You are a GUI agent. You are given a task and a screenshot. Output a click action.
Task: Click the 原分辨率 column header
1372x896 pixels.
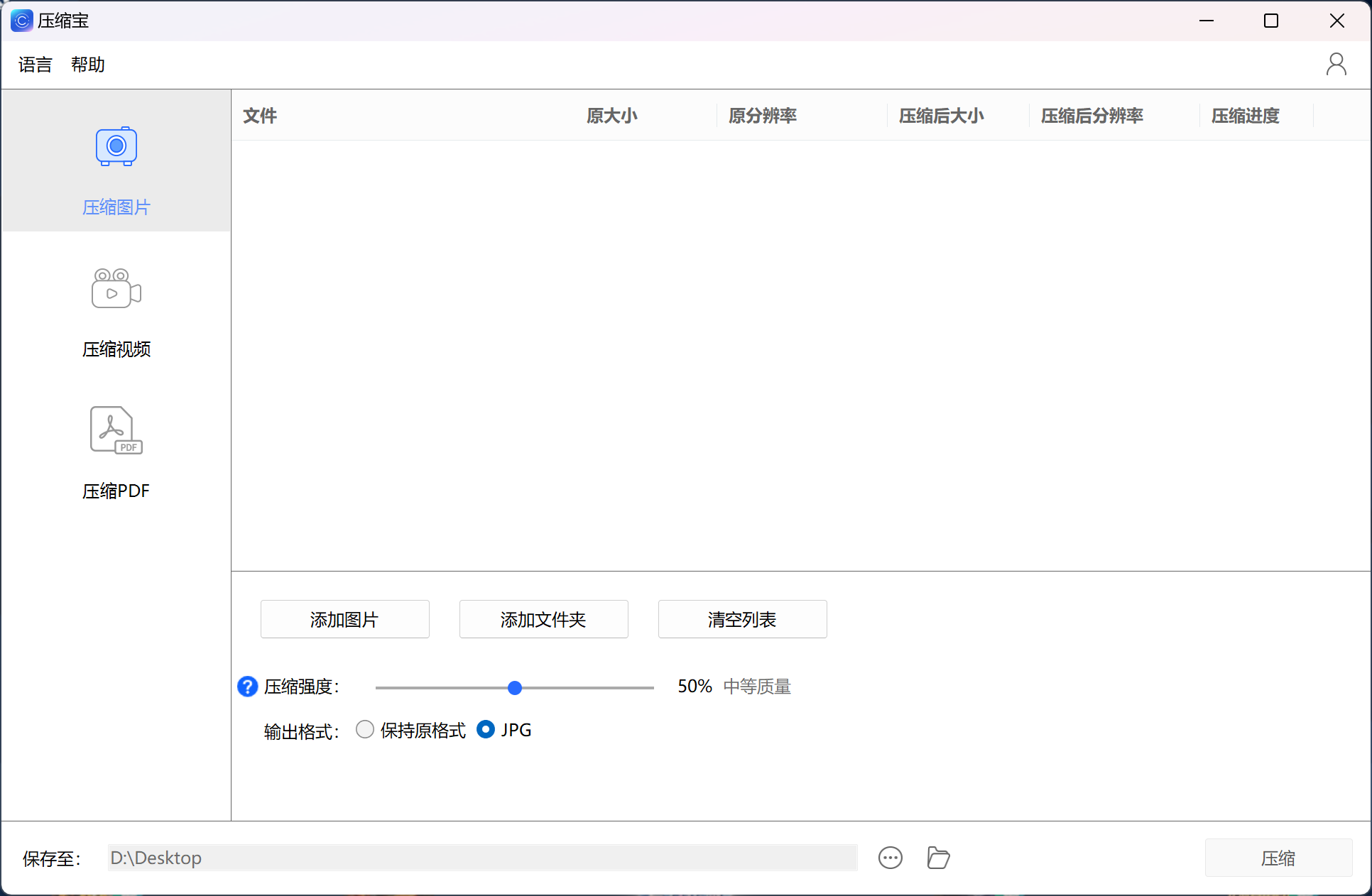[763, 116]
